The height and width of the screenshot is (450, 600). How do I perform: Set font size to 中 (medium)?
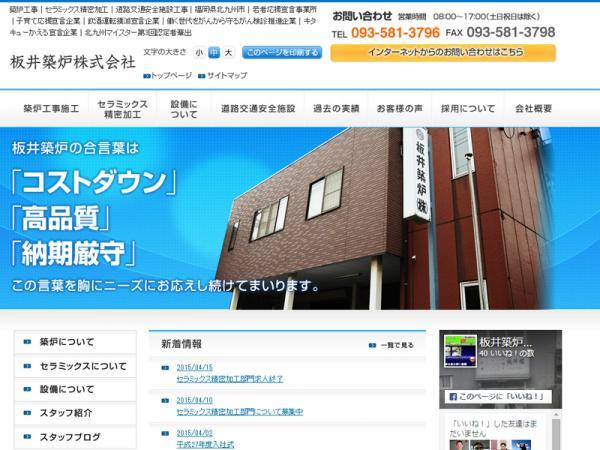tap(214, 52)
